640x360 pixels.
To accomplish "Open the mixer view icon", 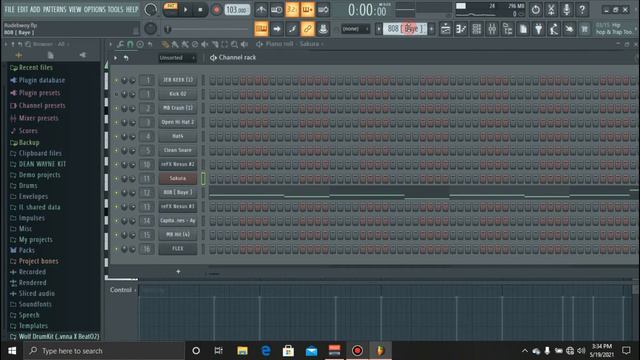I will click(492, 29).
